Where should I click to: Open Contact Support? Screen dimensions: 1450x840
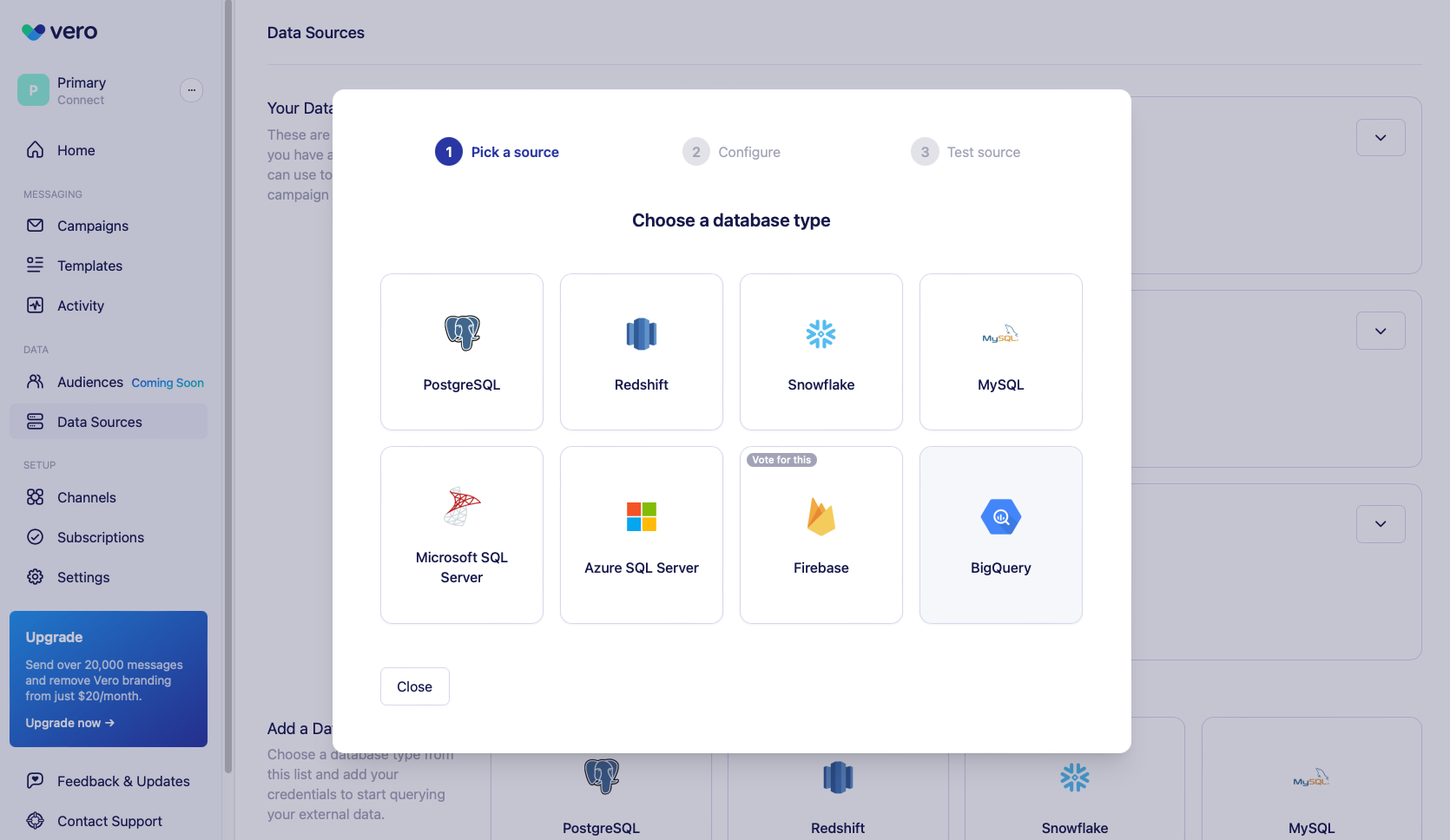point(109,821)
